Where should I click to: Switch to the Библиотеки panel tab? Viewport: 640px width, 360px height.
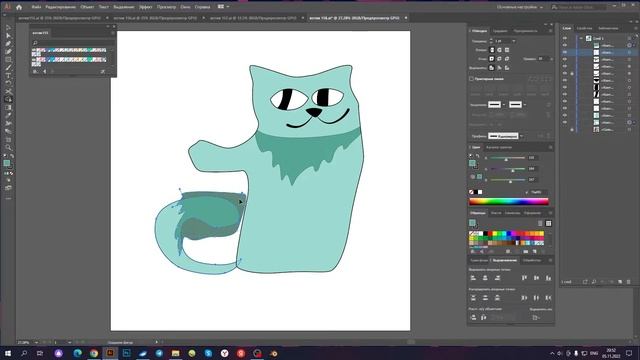coord(608,28)
